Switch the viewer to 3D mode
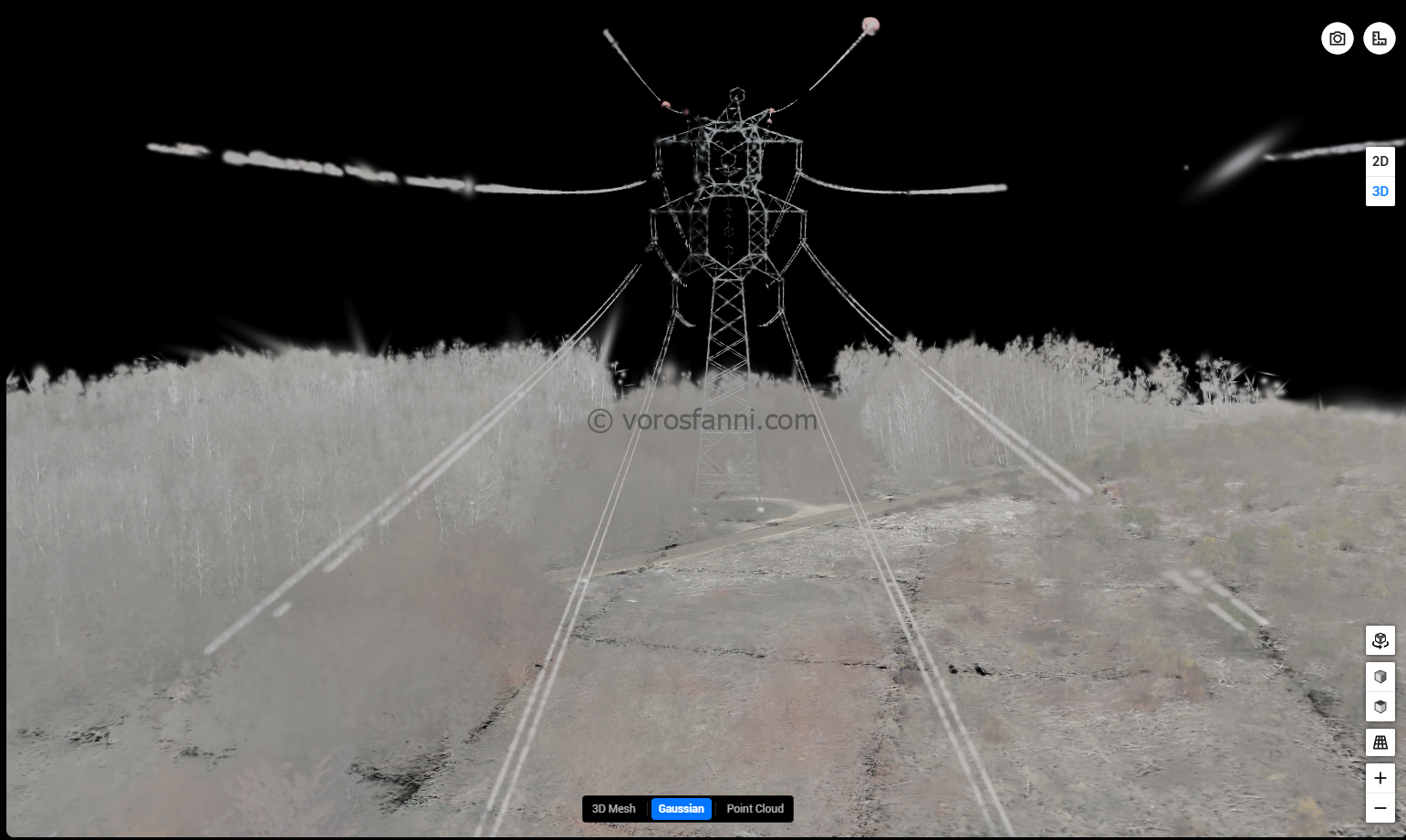The width and height of the screenshot is (1406, 840). click(1380, 192)
